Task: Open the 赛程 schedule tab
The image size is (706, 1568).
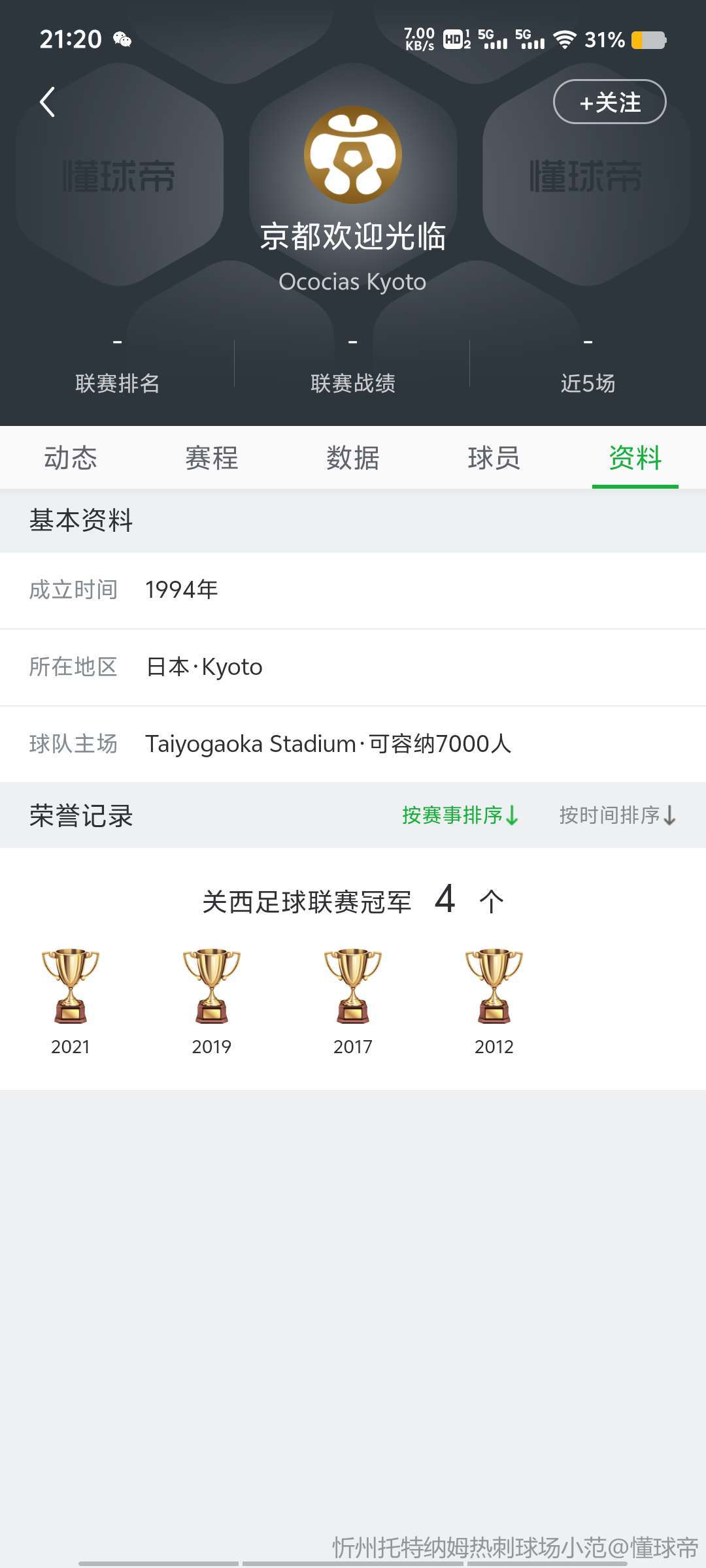Action: [212, 458]
